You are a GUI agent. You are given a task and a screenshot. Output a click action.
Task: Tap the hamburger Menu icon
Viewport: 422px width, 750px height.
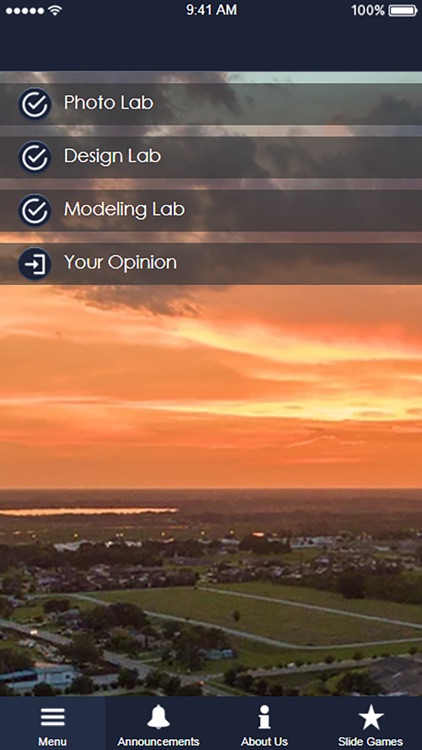[x=53, y=717]
